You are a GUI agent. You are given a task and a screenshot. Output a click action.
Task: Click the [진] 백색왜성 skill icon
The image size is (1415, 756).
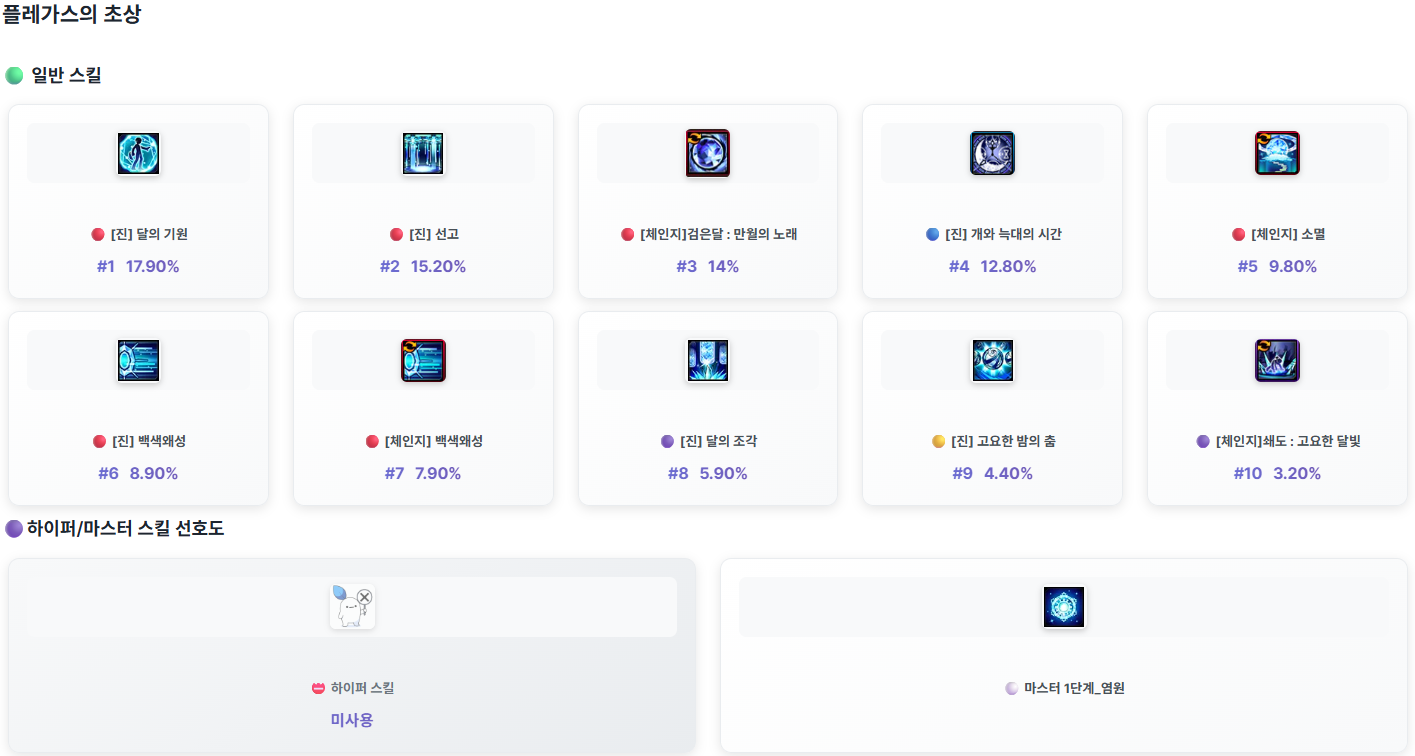tap(138, 361)
